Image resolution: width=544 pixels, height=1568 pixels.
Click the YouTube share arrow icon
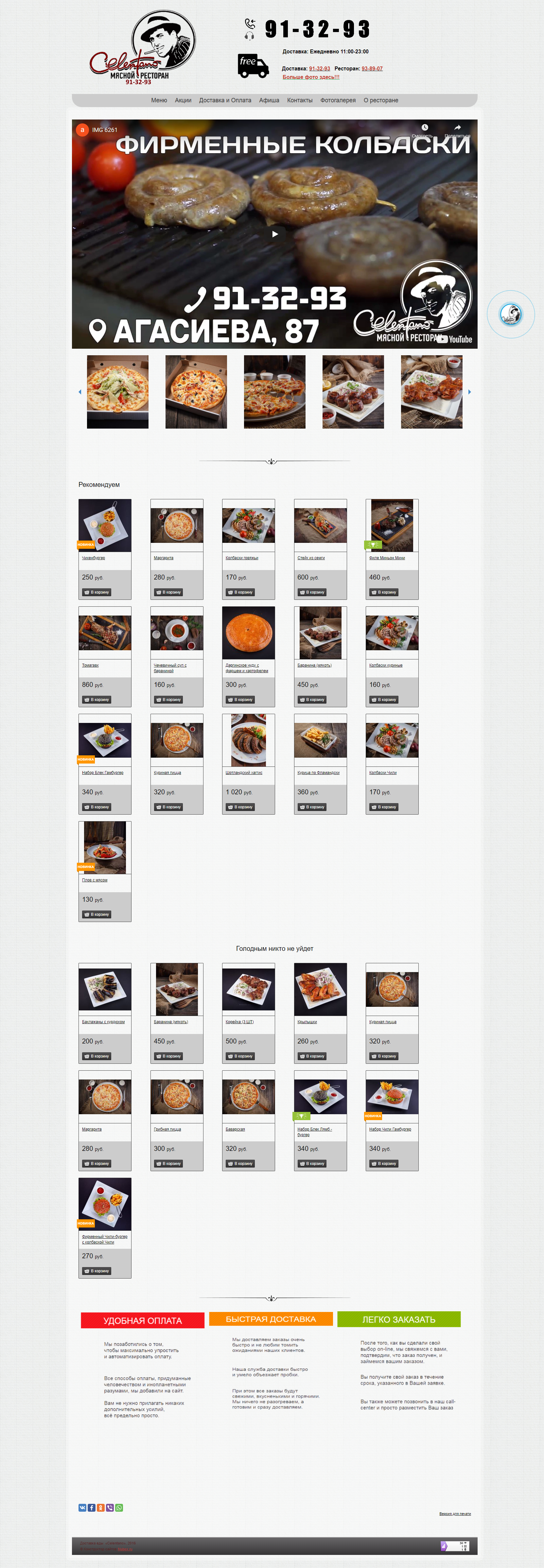[x=457, y=127]
